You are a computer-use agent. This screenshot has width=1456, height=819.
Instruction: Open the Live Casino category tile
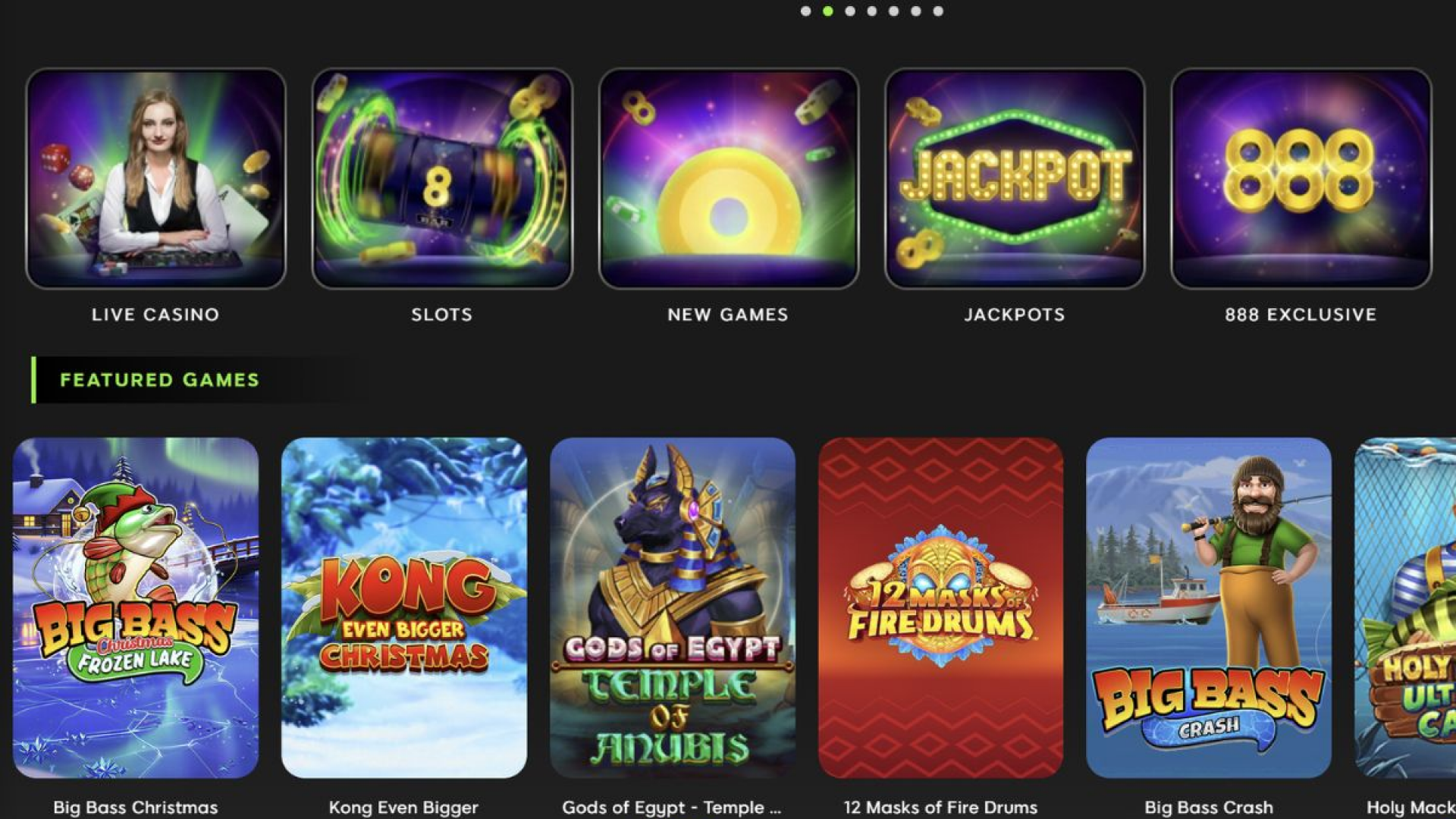click(155, 178)
